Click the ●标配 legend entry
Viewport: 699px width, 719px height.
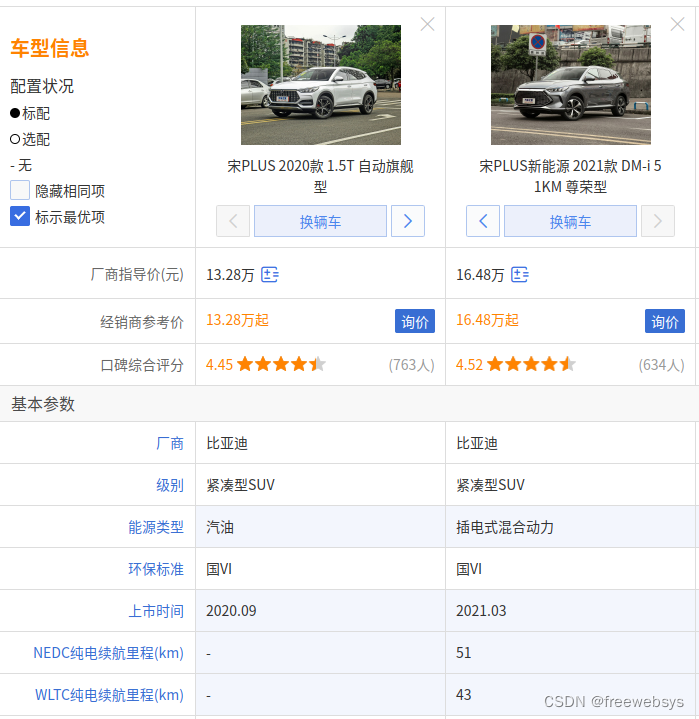pos(30,113)
